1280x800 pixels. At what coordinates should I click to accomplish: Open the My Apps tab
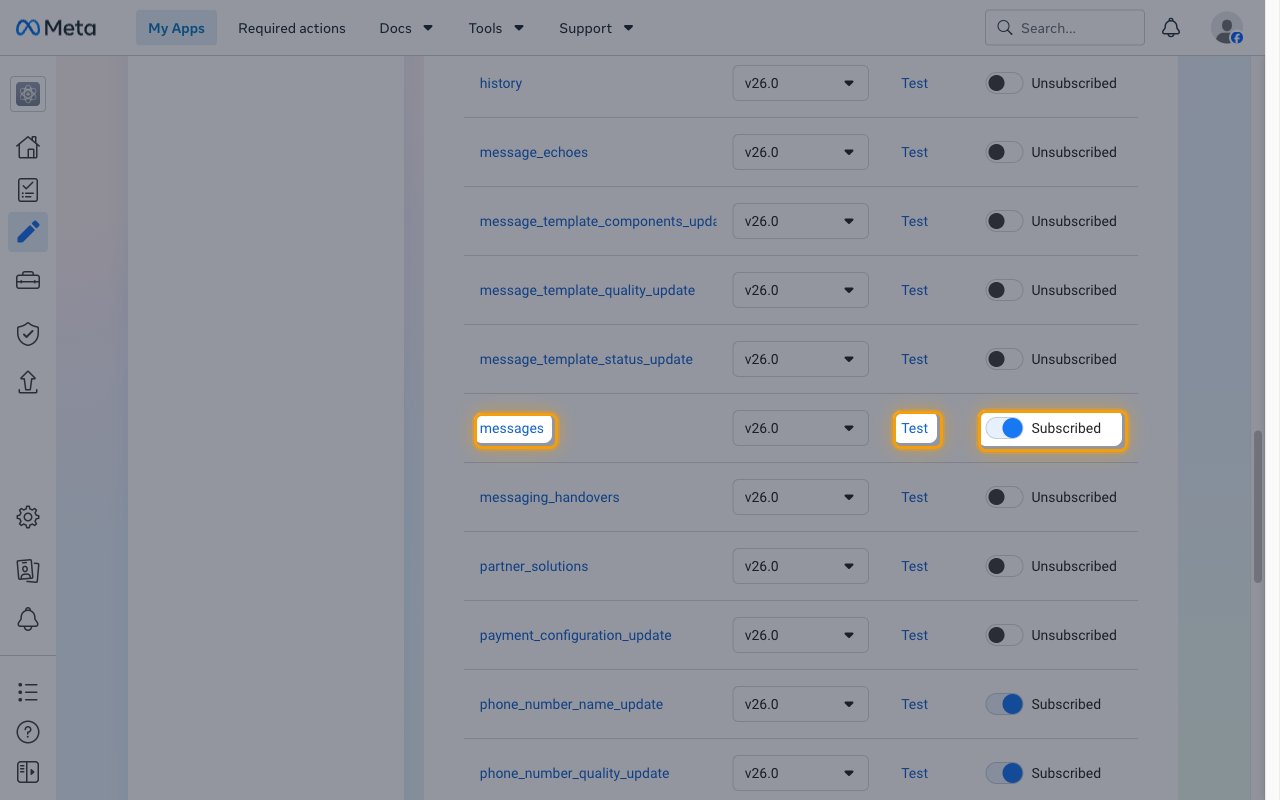(x=176, y=28)
